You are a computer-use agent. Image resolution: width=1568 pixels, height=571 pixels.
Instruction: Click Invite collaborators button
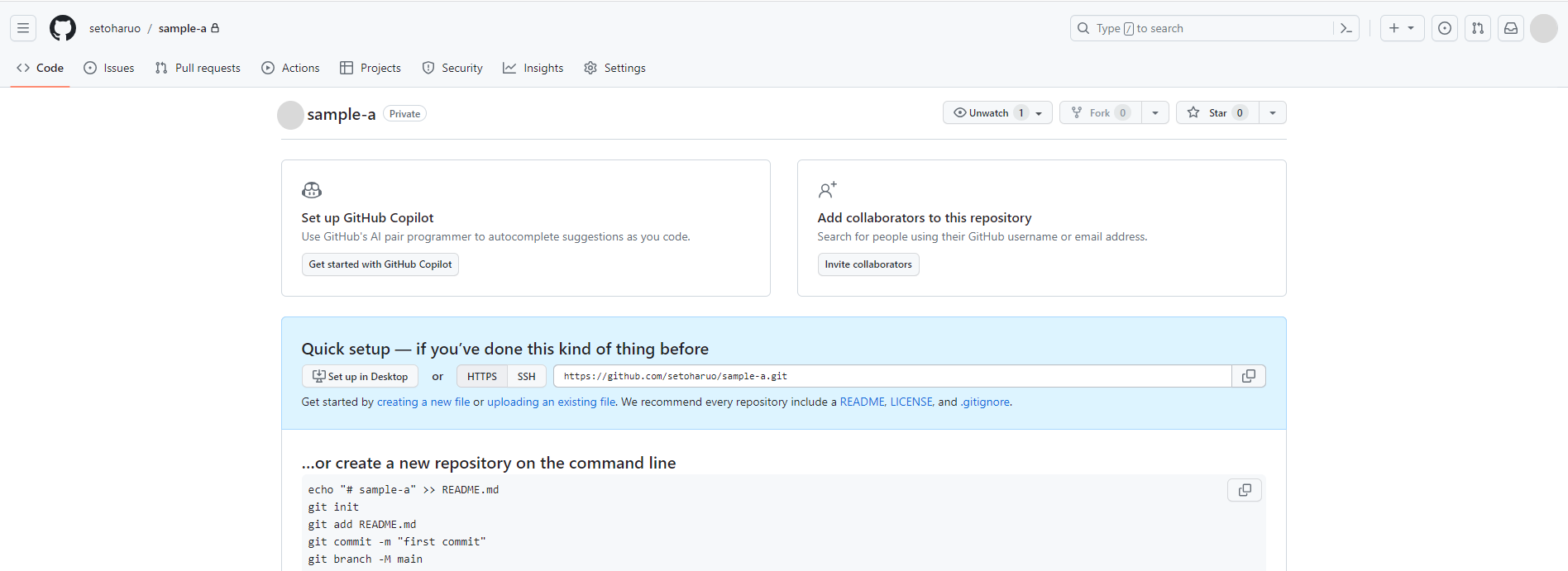[x=868, y=264]
